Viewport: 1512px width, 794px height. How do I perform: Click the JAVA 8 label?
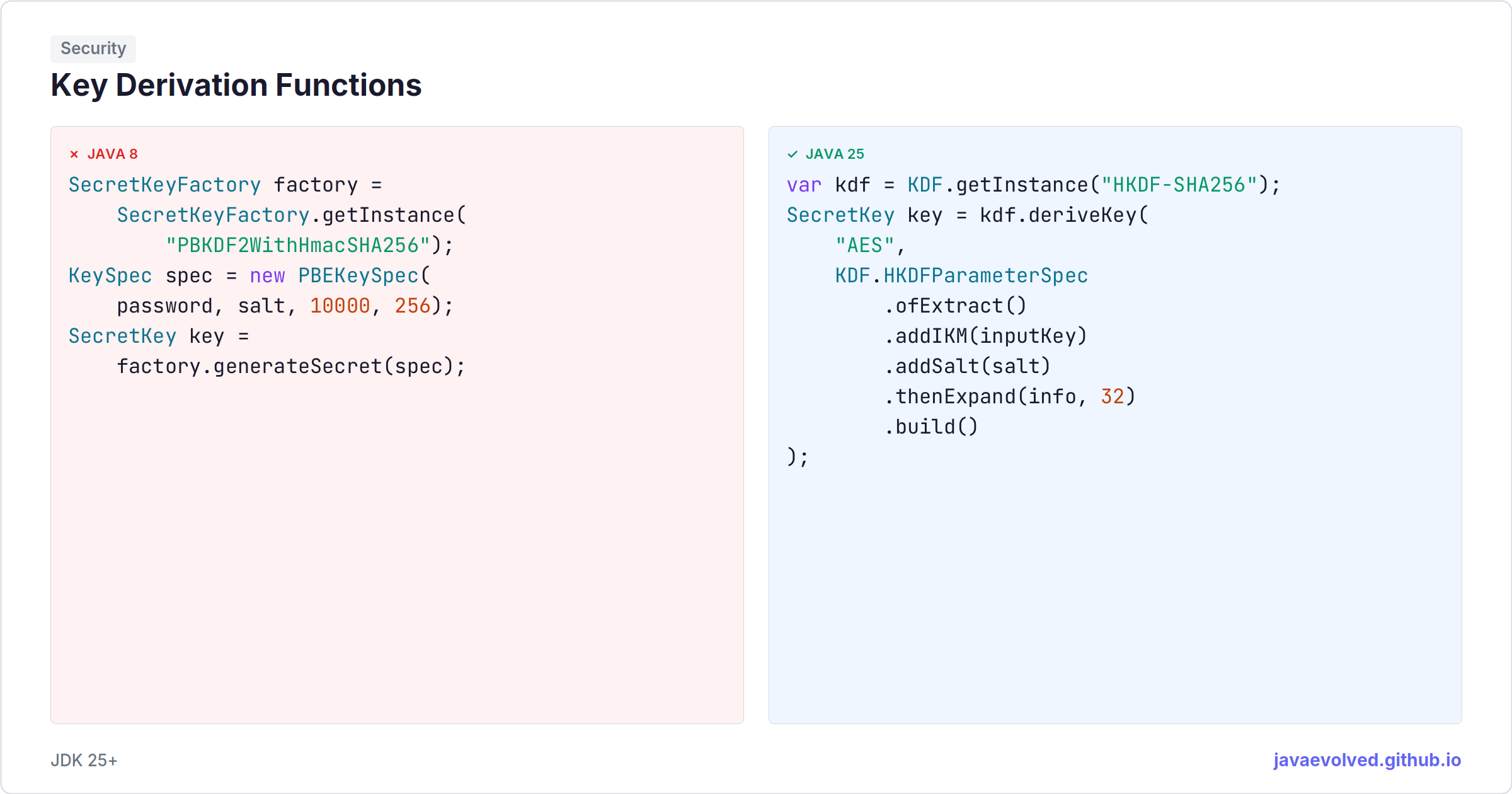coord(112,154)
